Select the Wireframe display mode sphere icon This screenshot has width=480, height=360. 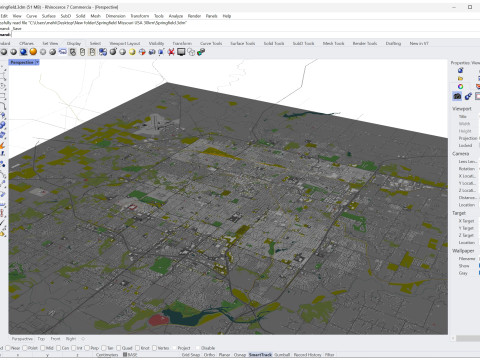pyautogui.click(x=4, y=52)
